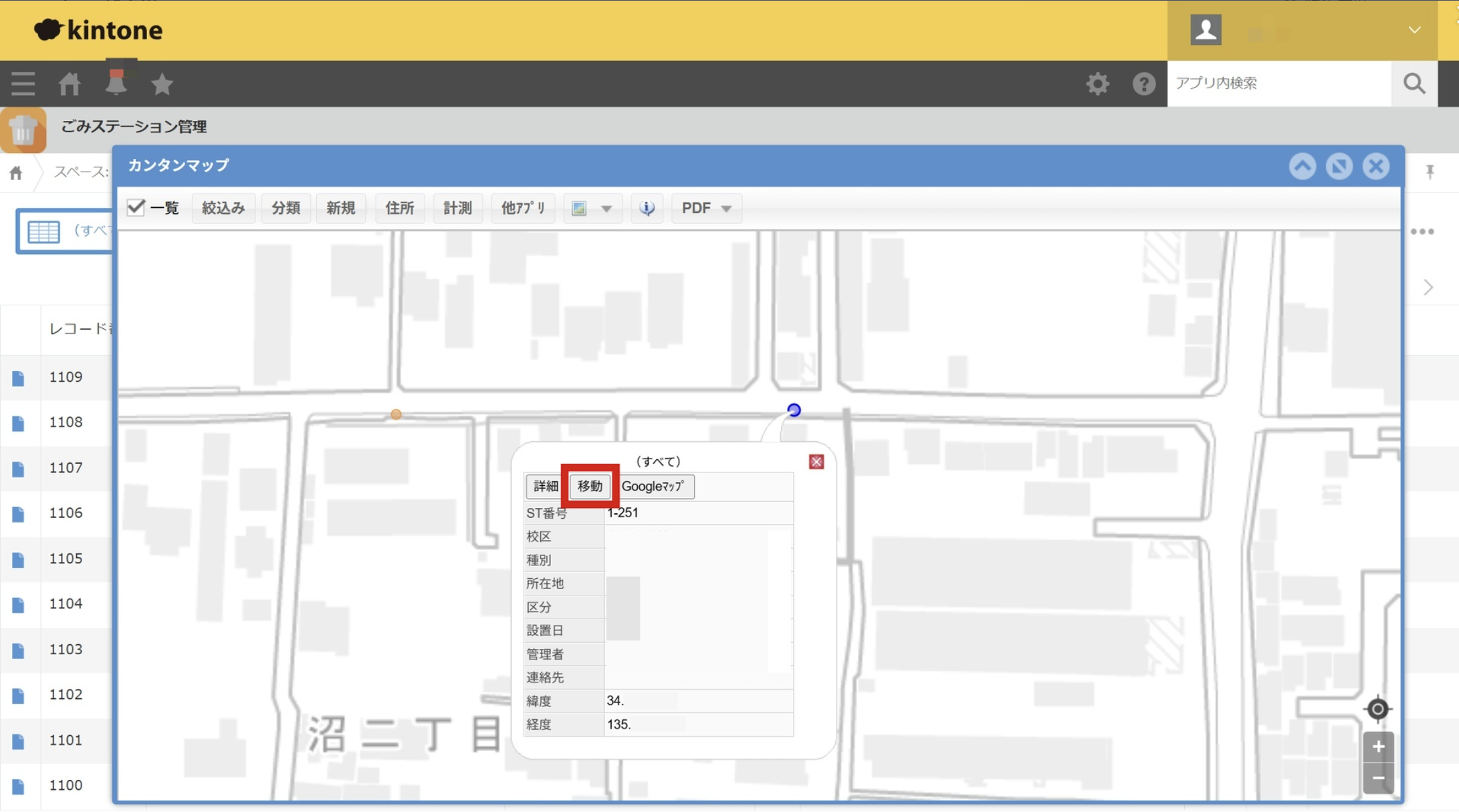Click the map info icon button

click(647, 209)
